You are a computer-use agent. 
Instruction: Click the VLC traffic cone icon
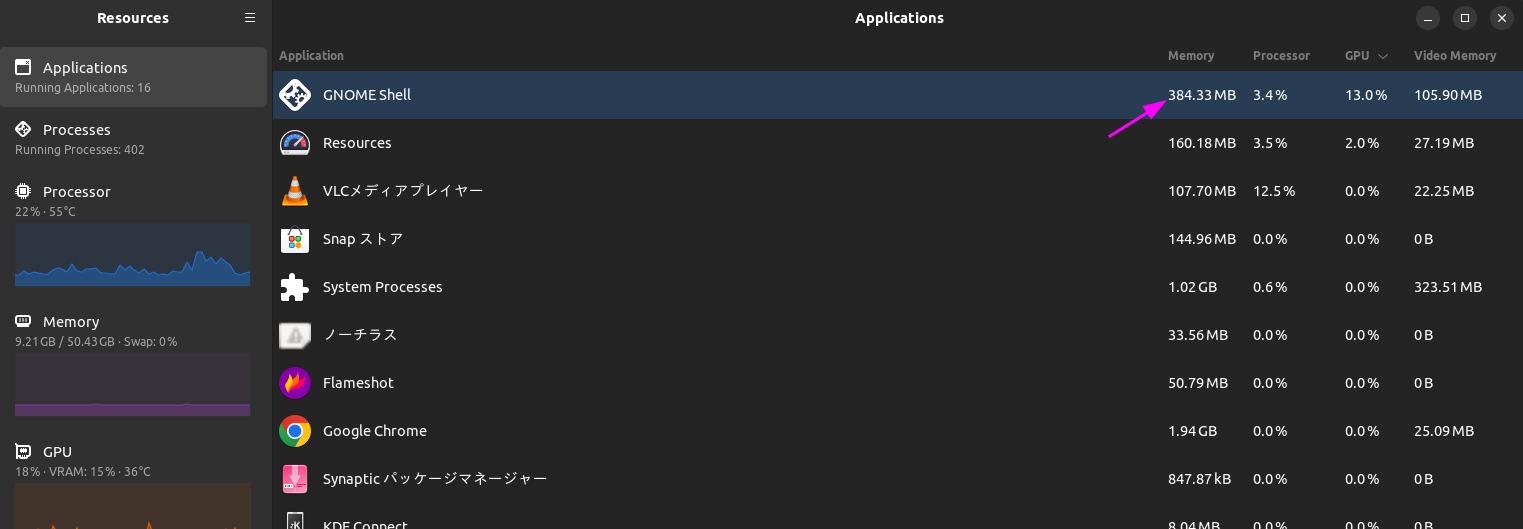294,191
